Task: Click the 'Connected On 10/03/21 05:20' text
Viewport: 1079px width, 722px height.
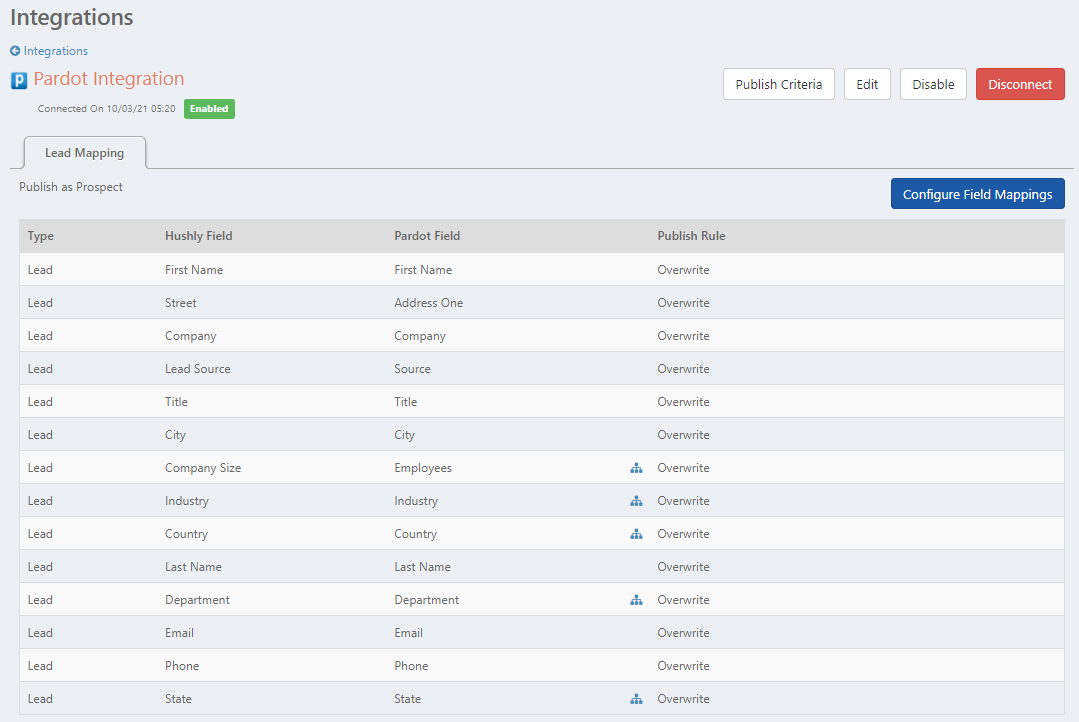Action: (x=107, y=109)
